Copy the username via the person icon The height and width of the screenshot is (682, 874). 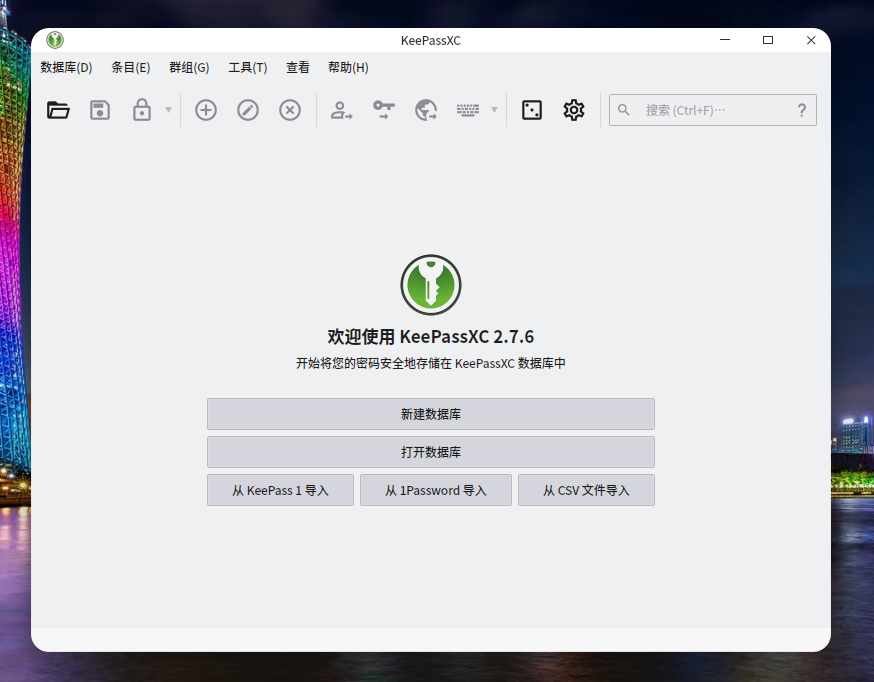pos(341,110)
